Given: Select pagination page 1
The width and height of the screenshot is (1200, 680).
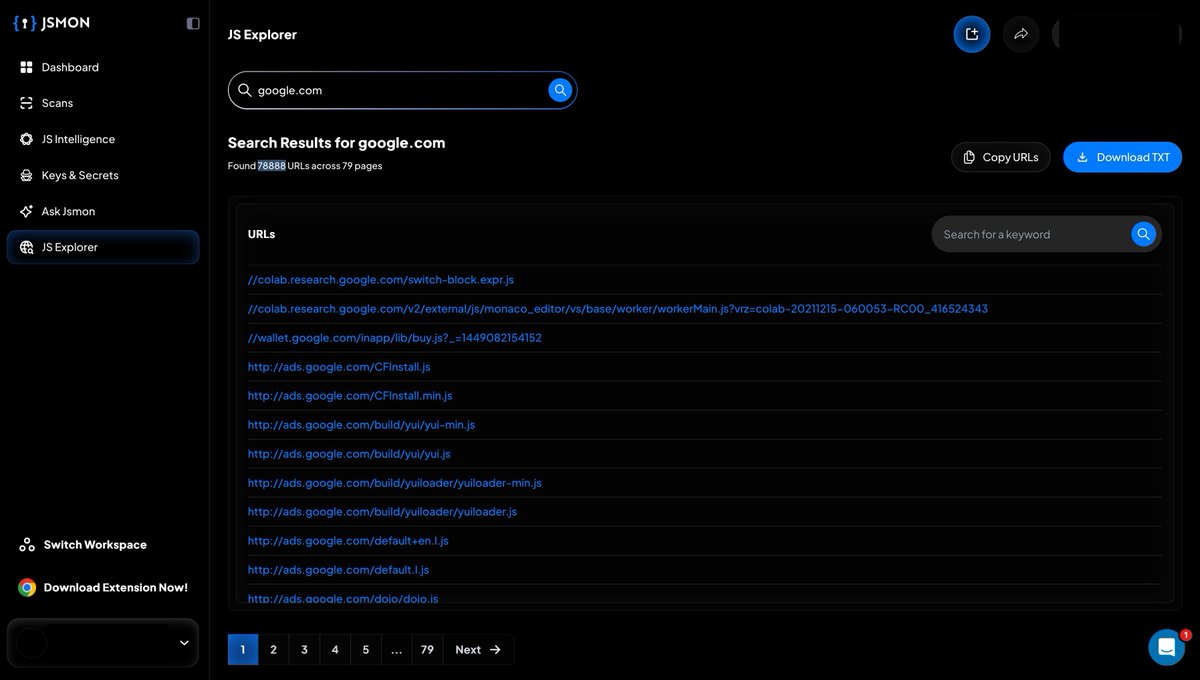Looking at the screenshot, I should point(243,649).
